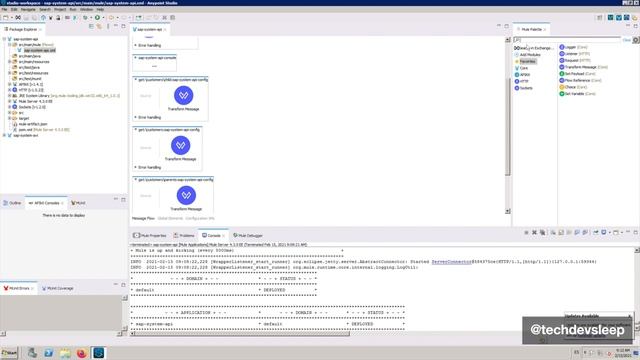640x360 pixels.
Task: Select the APIkit palette category
Action: (x=522, y=75)
